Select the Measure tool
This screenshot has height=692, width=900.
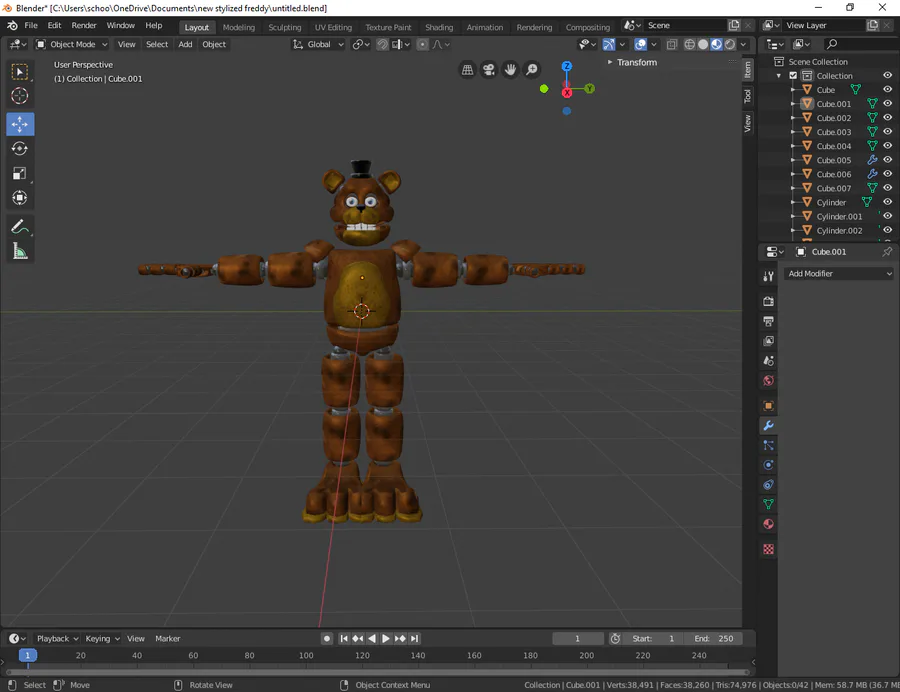click(20, 251)
